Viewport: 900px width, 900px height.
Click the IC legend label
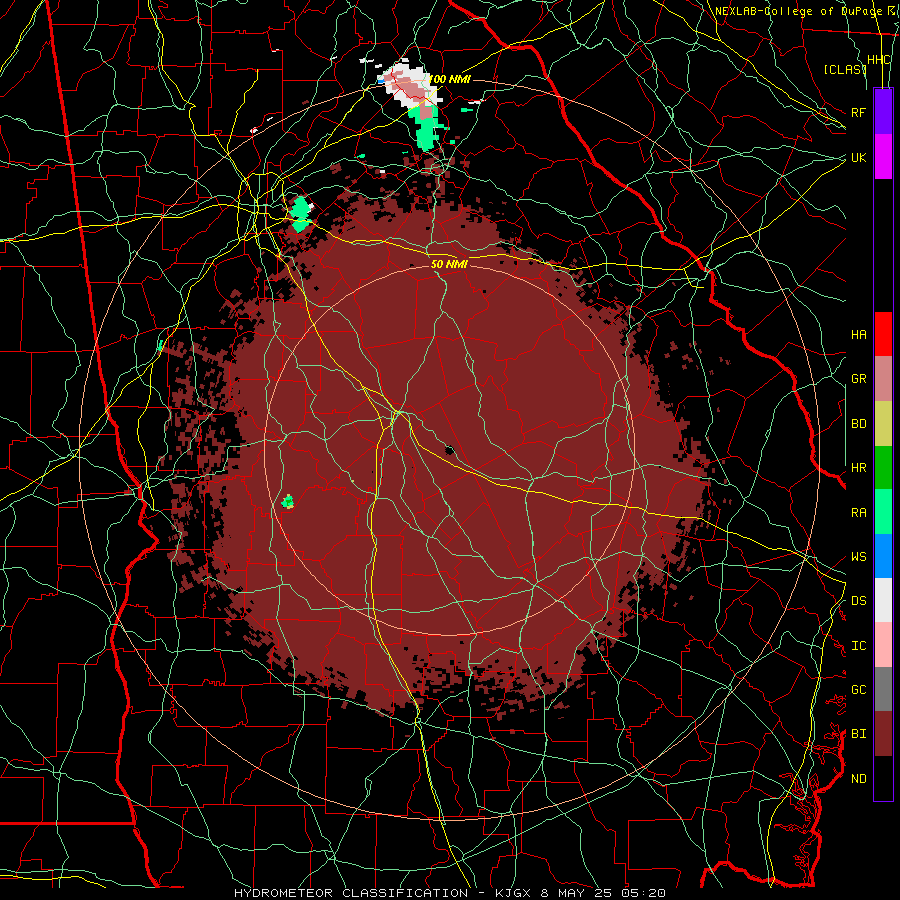[x=858, y=646]
